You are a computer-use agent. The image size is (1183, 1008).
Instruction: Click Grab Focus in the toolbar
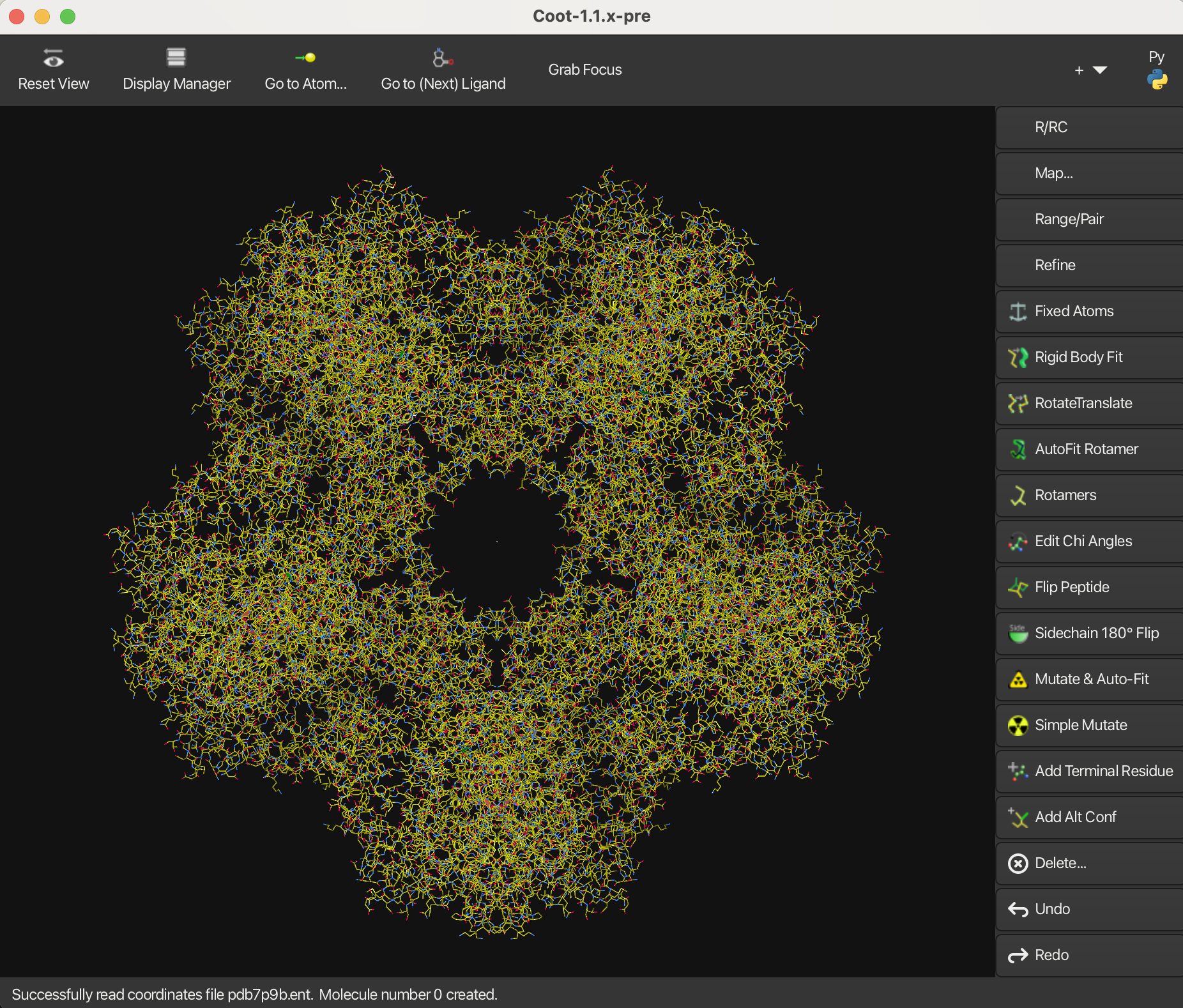click(584, 70)
